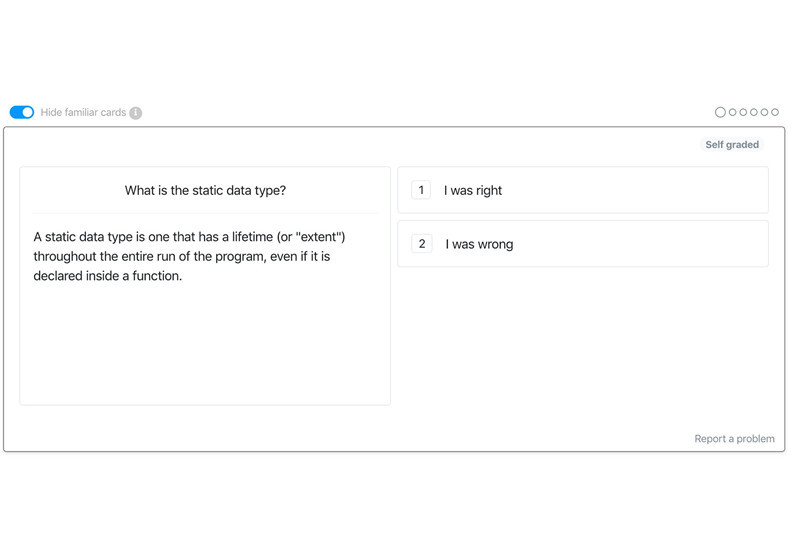Select the third progress circle
This screenshot has width=800, height=551.
coord(743,112)
